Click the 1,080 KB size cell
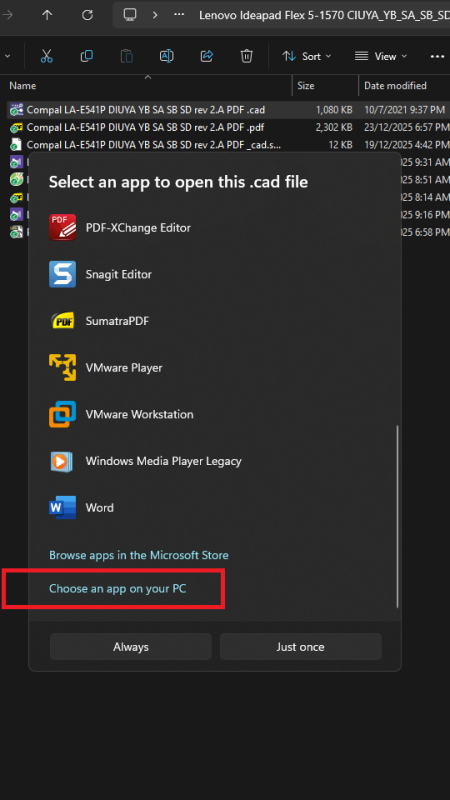This screenshot has height=800, width=450. tap(334, 110)
